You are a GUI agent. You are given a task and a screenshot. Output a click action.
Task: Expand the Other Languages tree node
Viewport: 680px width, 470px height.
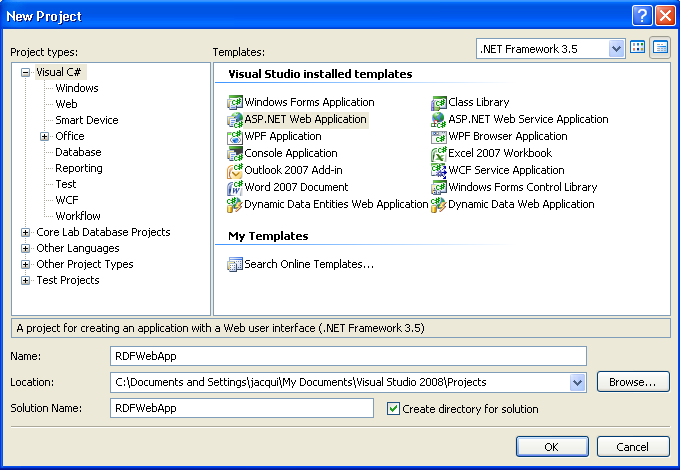coord(26,248)
